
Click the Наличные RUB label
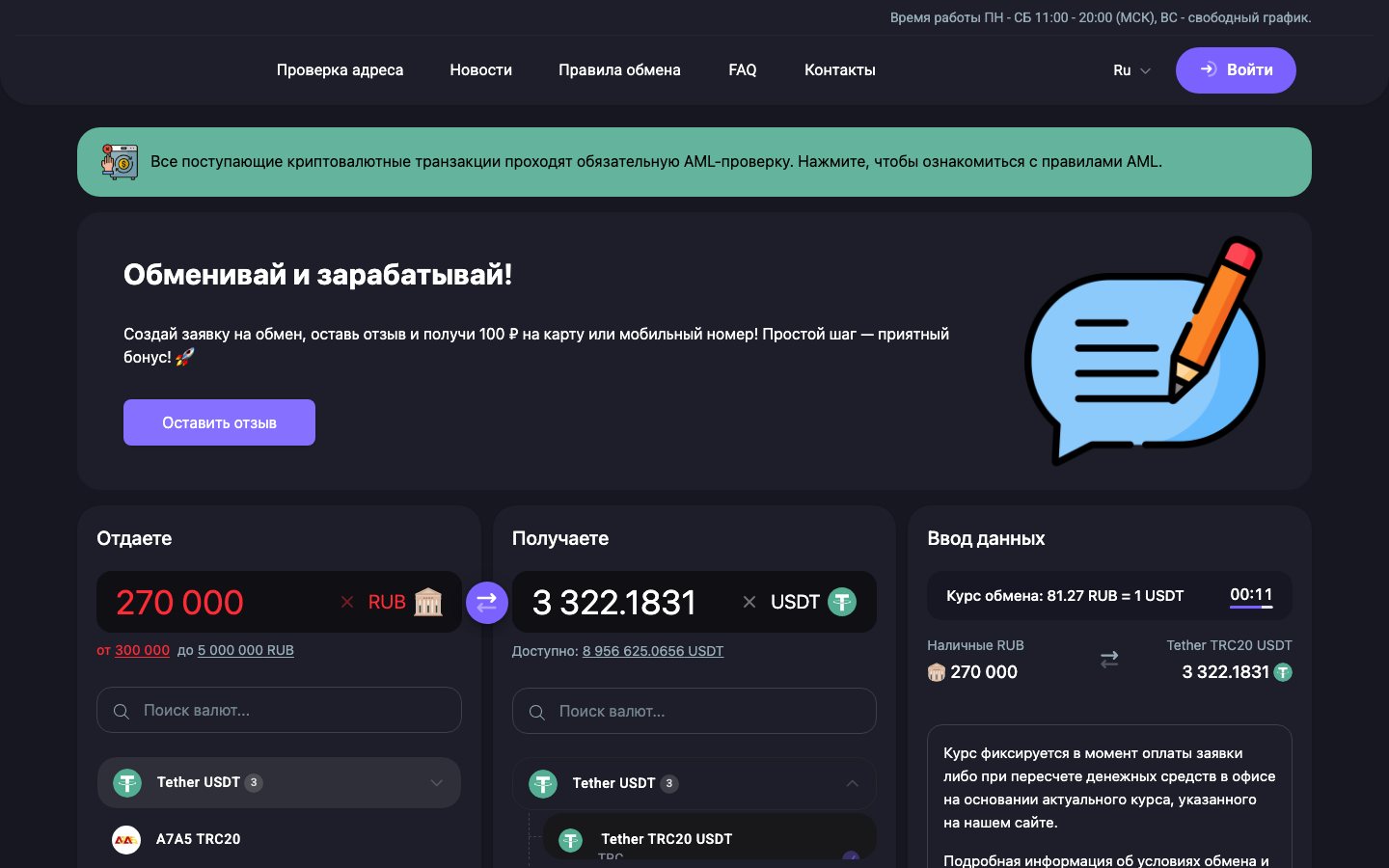tap(975, 645)
